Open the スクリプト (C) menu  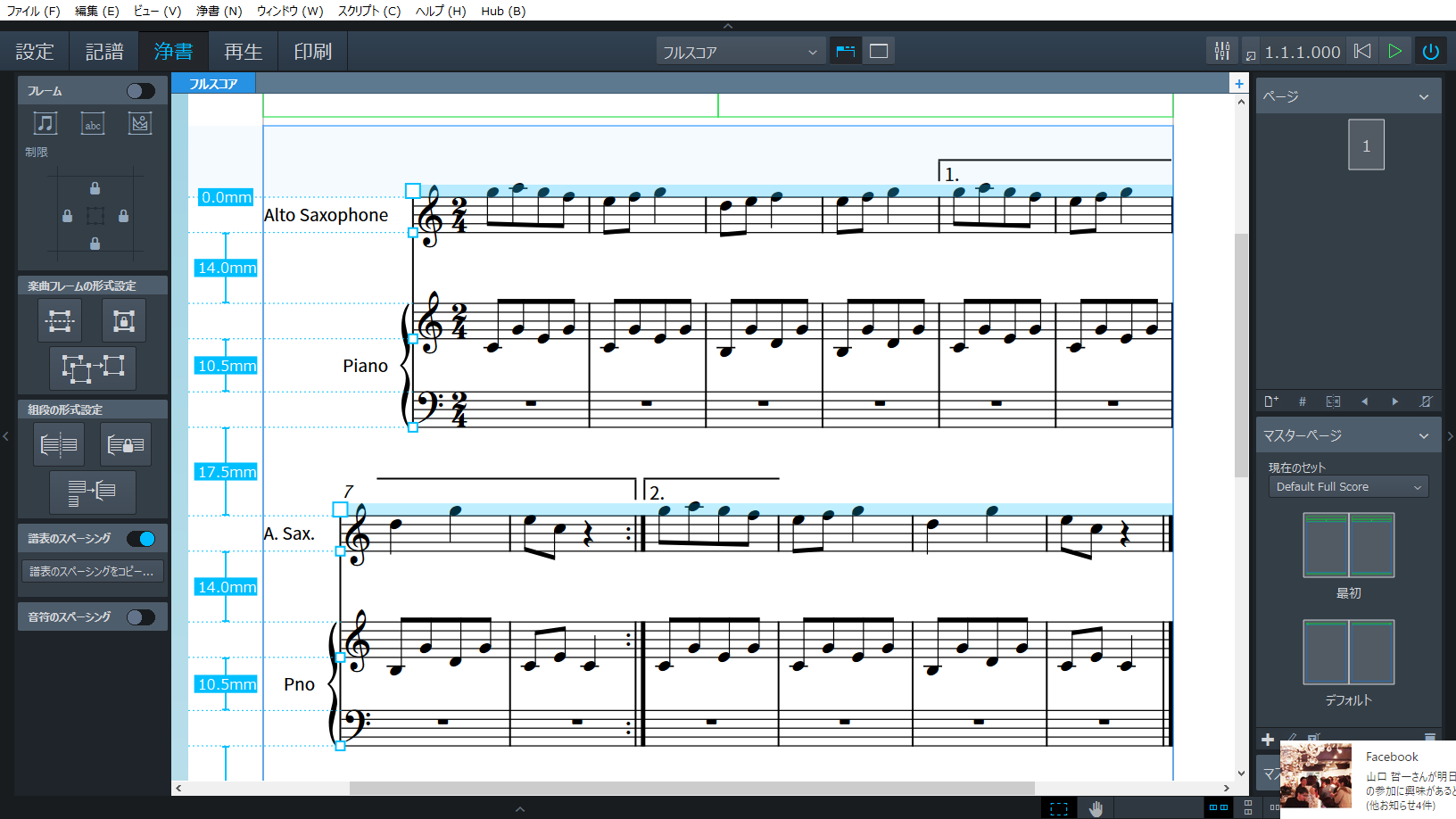click(x=369, y=11)
